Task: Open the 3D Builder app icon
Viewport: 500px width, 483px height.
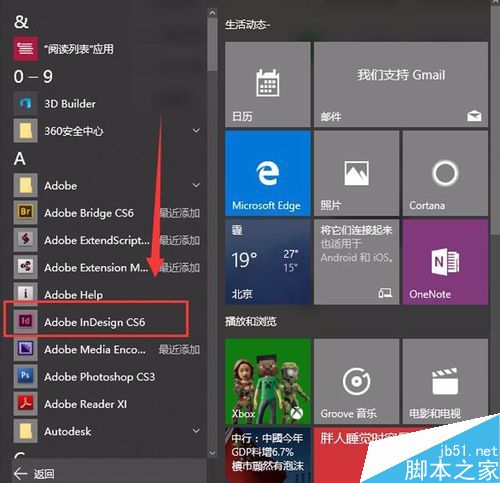Action: click(x=26, y=103)
